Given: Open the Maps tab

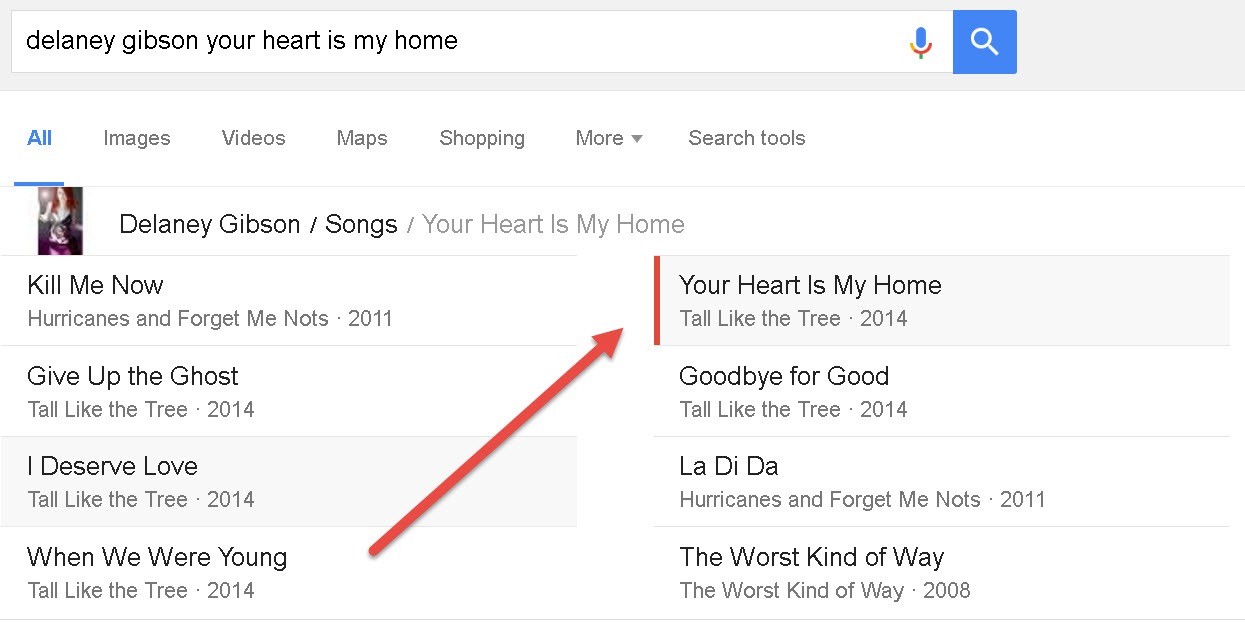Looking at the screenshot, I should [x=362, y=138].
